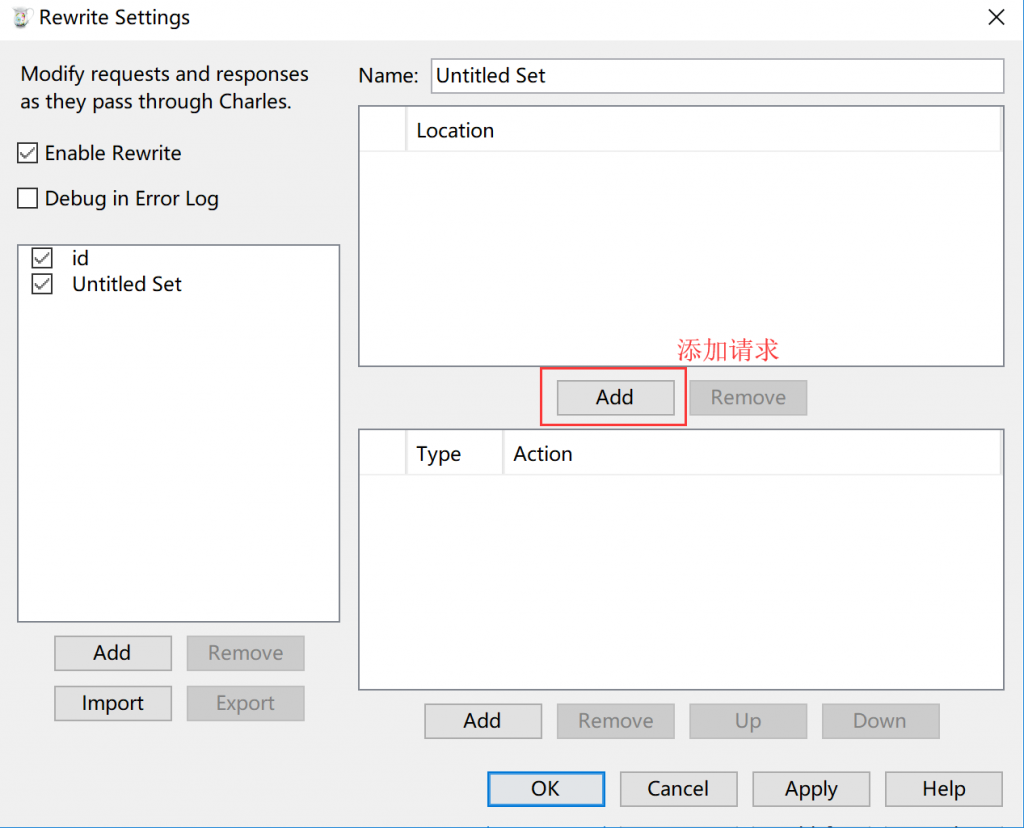Select the 'Untitled Set' entry in the list
The image size is (1024, 828).
pyautogui.click(x=127, y=284)
